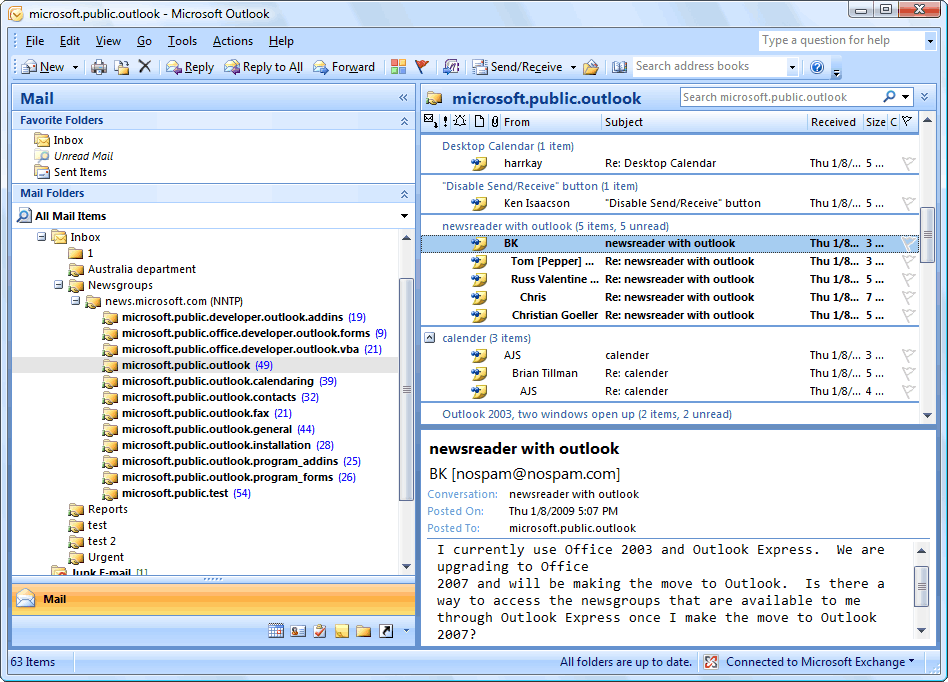948x682 pixels.
Task: Sort by the Reminder bell column header
Action: click(460, 122)
